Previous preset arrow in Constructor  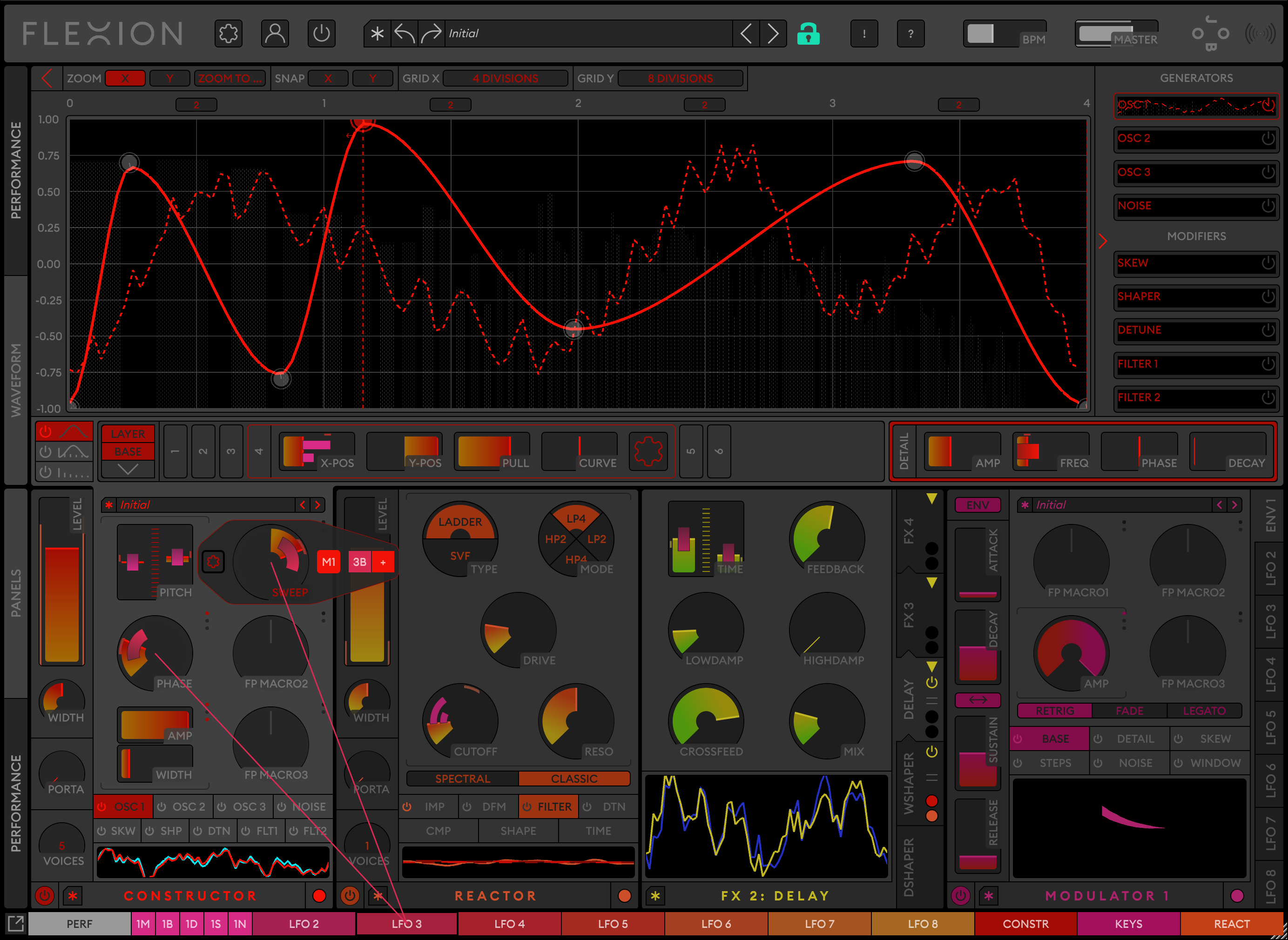pyautogui.click(x=303, y=505)
